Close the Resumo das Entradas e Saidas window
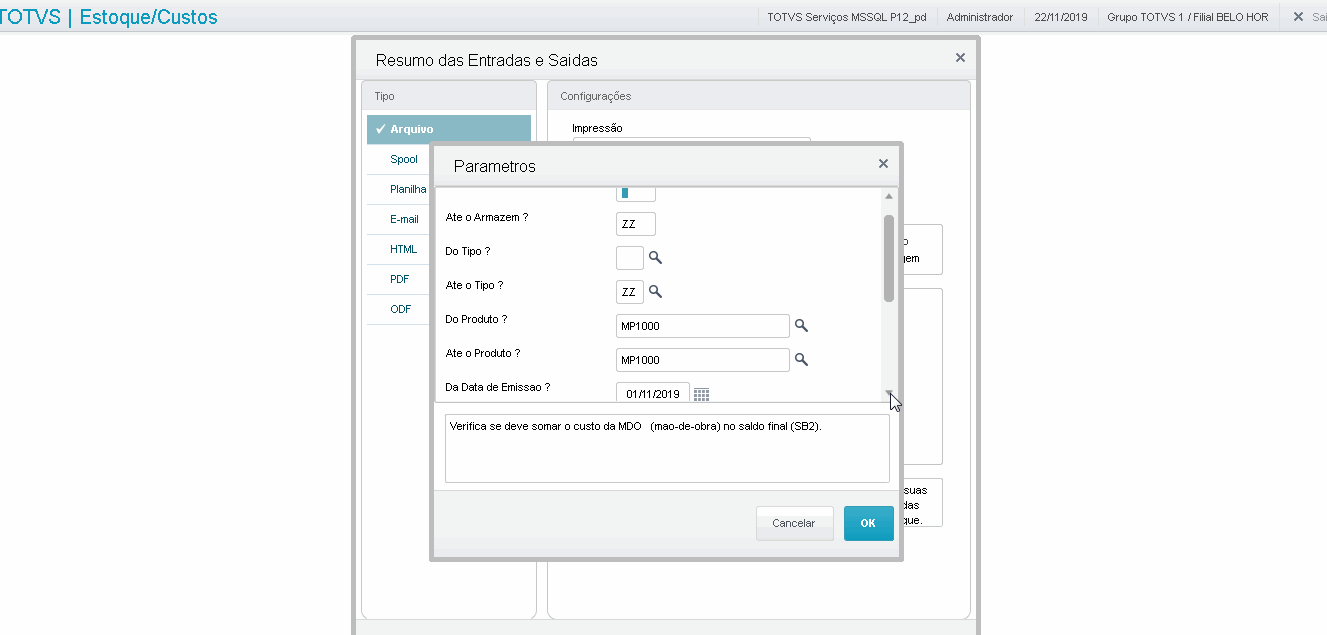Image resolution: width=1327 pixels, height=635 pixels. pos(960,58)
